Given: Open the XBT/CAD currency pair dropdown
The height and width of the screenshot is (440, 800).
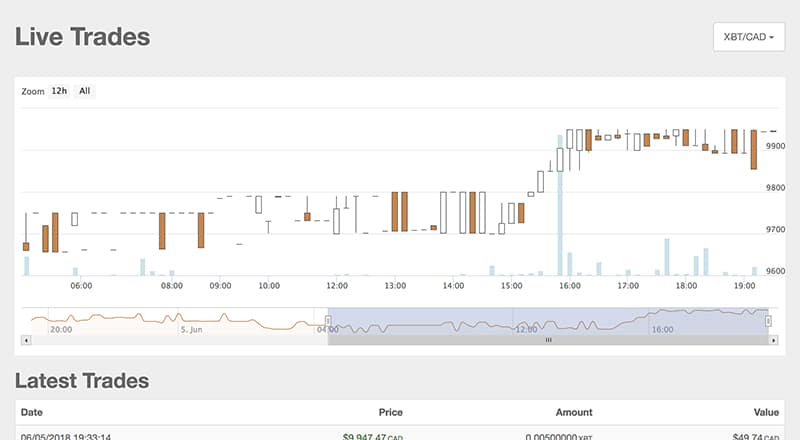Looking at the screenshot, I should (x=748, y=37).
